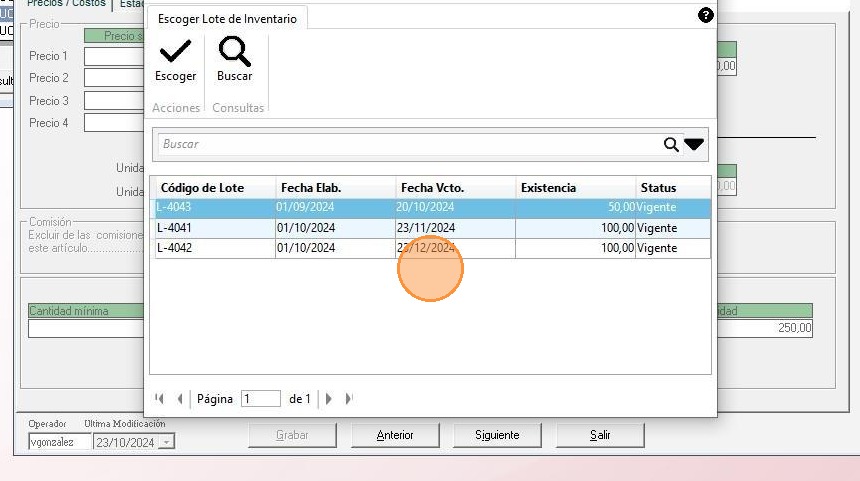Viewport: 860px width, 481px height.
Task: Go to the last page arrow
Action: click(x=349, y=399)
